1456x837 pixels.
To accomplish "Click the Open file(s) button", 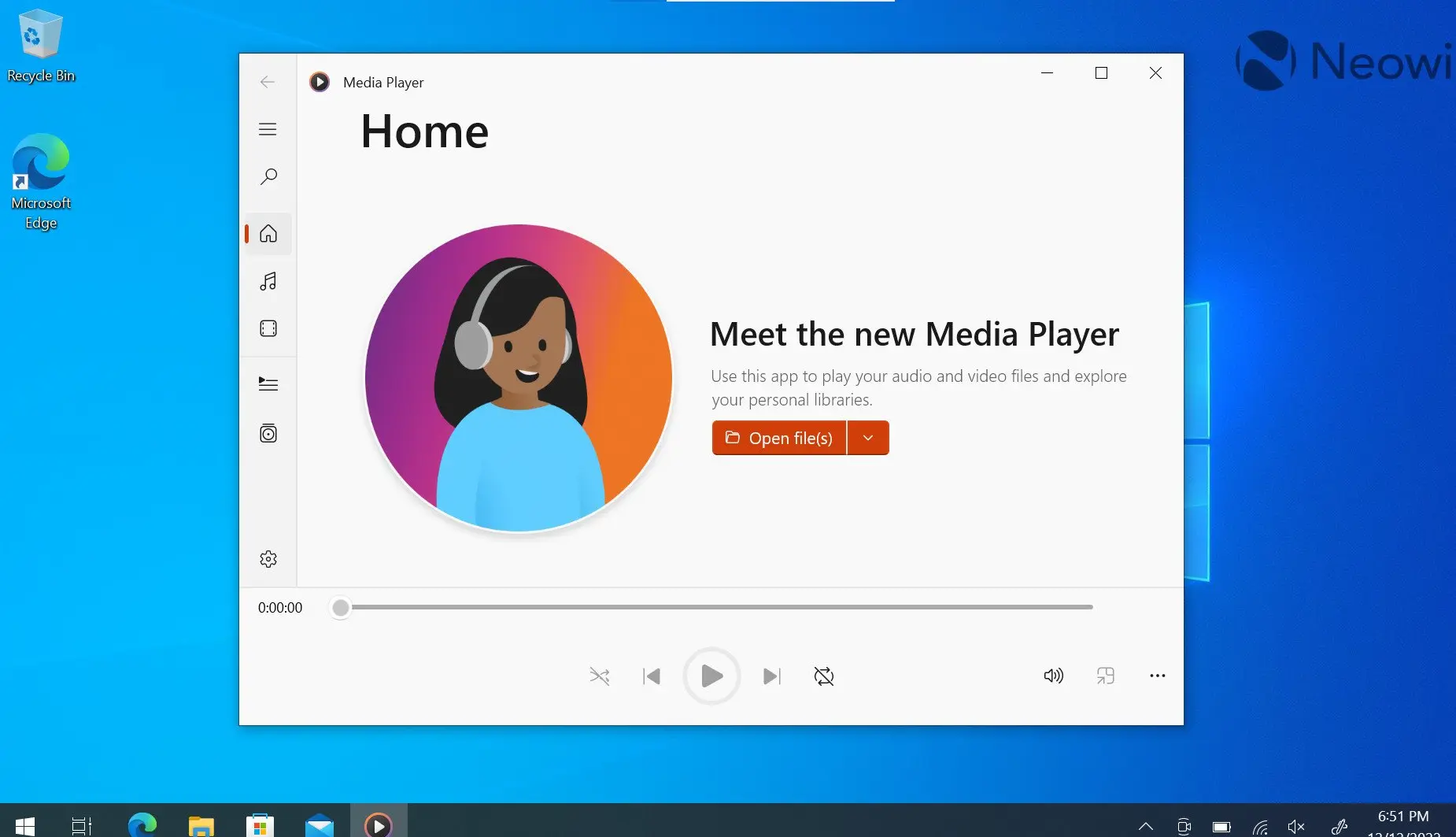I will (779, 438).
